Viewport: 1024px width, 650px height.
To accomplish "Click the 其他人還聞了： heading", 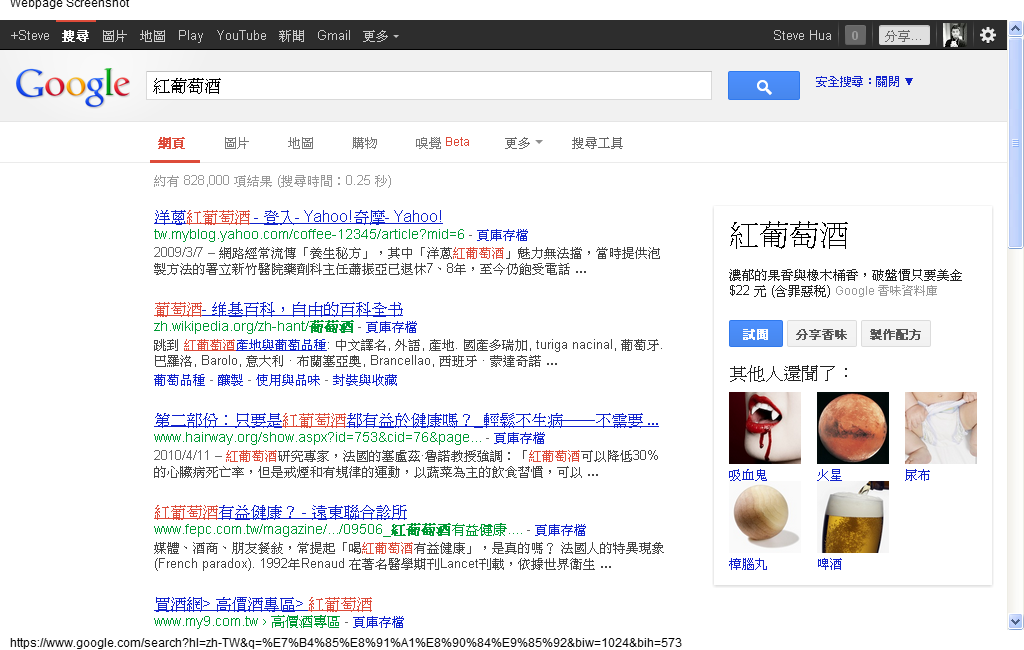I will click(790, 374).
